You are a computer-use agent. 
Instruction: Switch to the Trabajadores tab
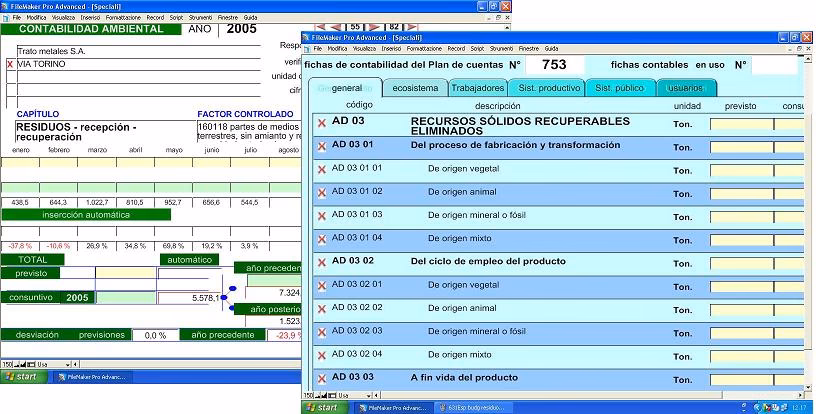[x=478, y=88]
